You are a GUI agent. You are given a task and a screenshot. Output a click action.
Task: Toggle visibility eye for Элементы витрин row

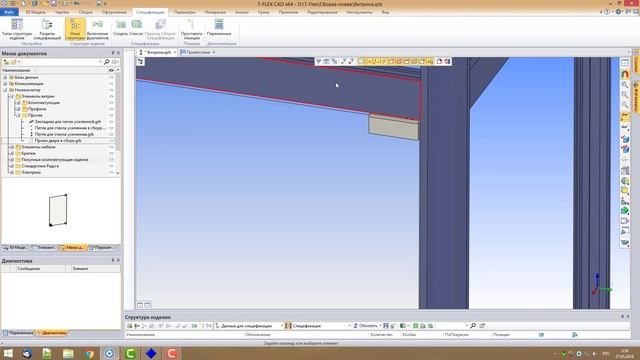(111, 96)
